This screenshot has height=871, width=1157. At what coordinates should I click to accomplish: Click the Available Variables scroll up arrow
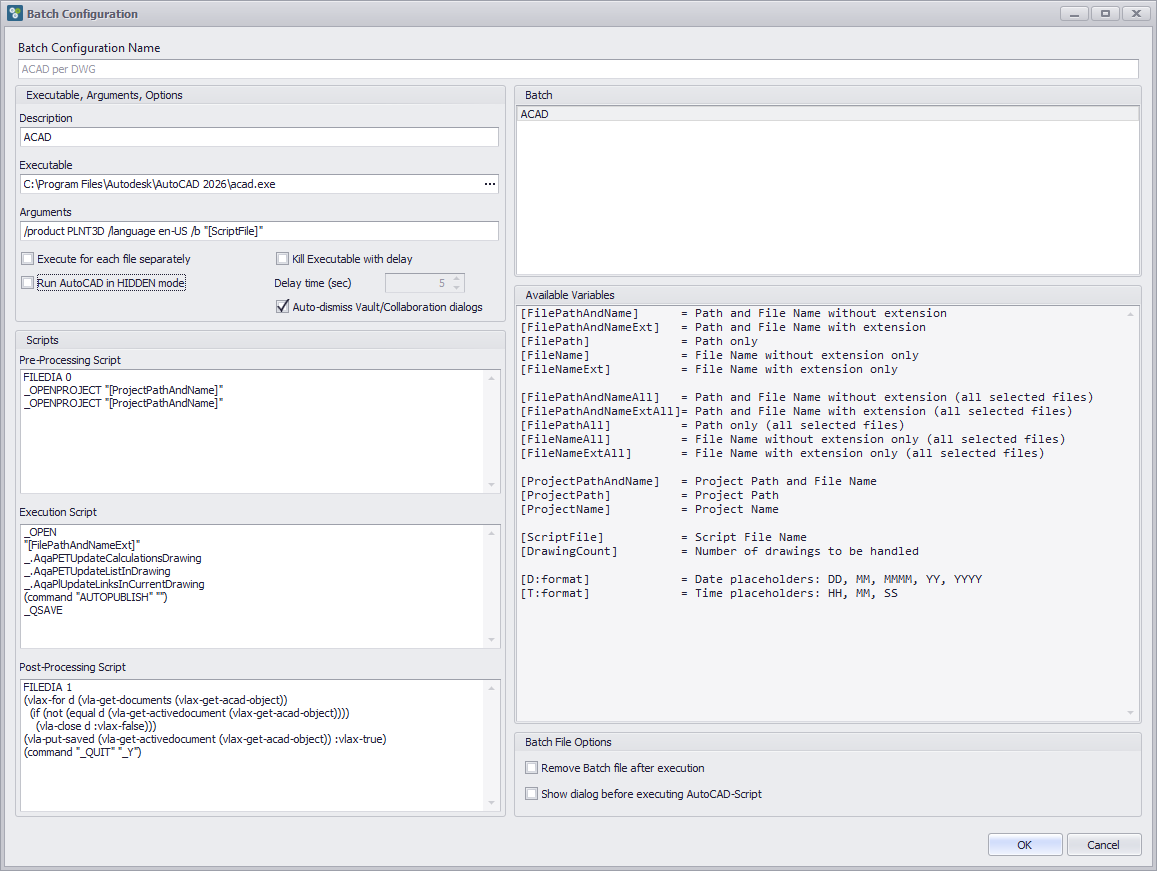coord(1130,314)
